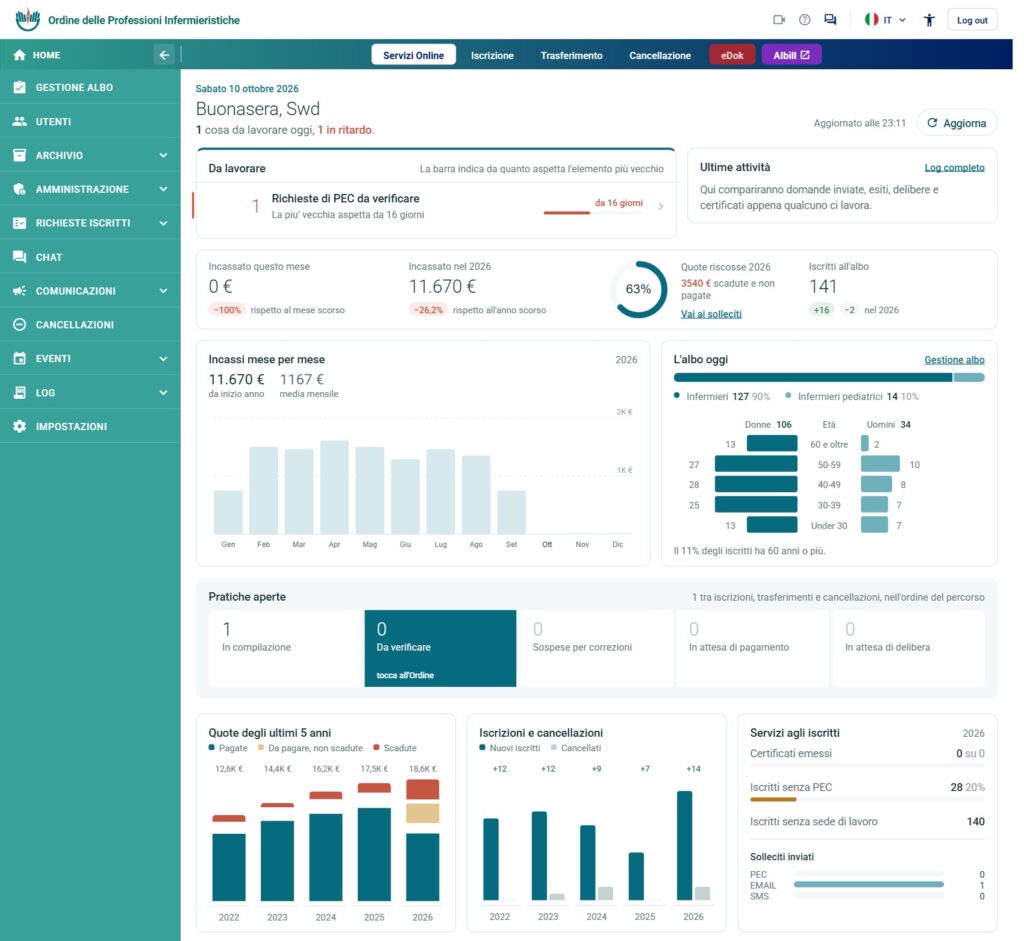This screenshot has width=1024, height=941.
Task: Click the Iscritti senza PEC progress bar
Action: 867,799
